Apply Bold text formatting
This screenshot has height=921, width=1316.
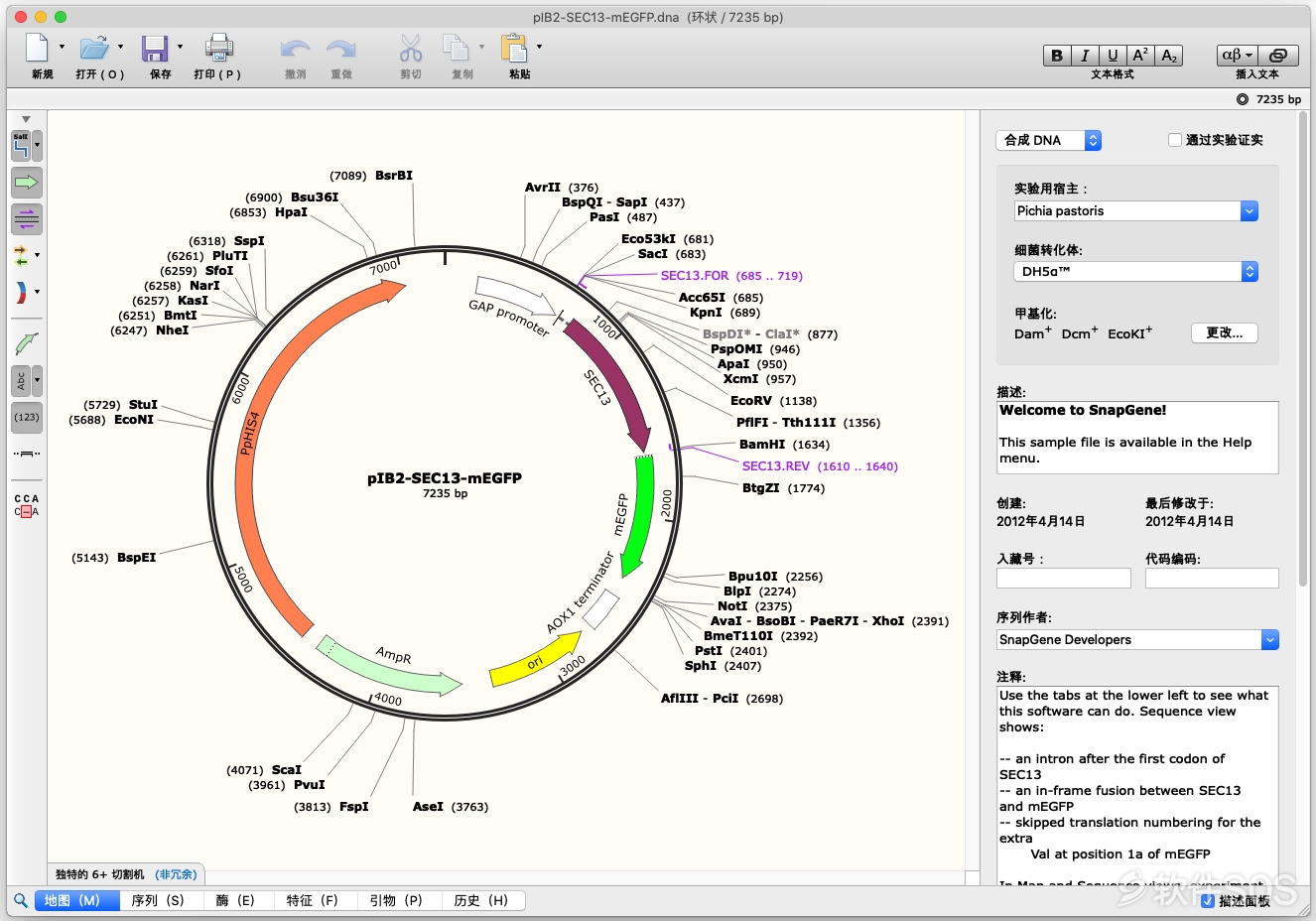(1057, 56)
